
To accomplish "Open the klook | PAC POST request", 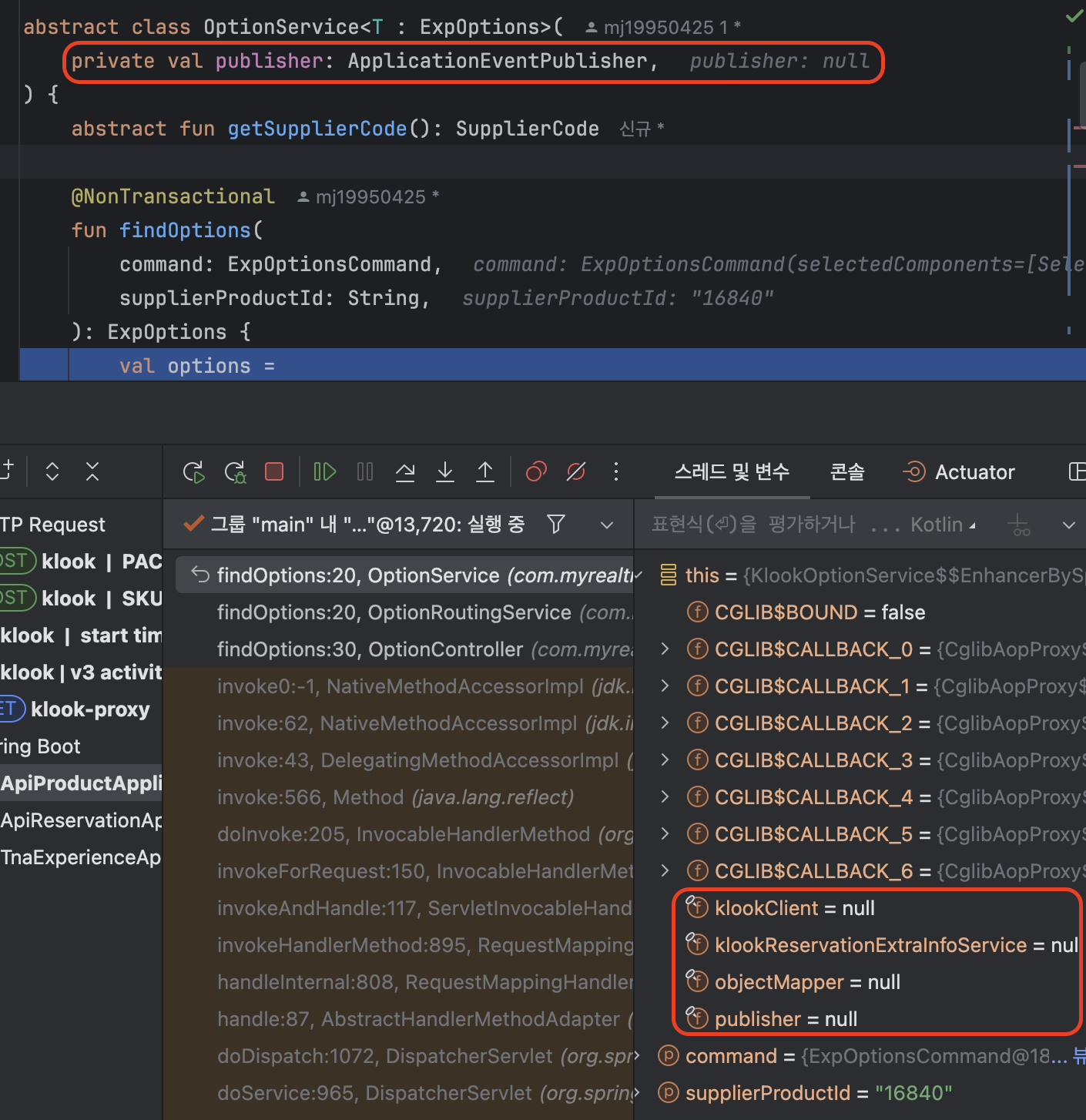I will click(81, 562).
